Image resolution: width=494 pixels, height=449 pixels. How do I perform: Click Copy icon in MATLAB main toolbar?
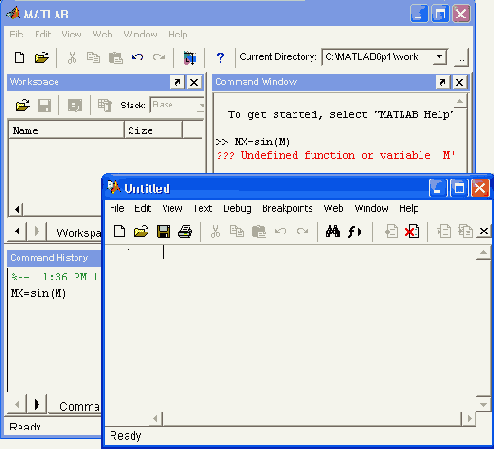[x=93, y=57]
